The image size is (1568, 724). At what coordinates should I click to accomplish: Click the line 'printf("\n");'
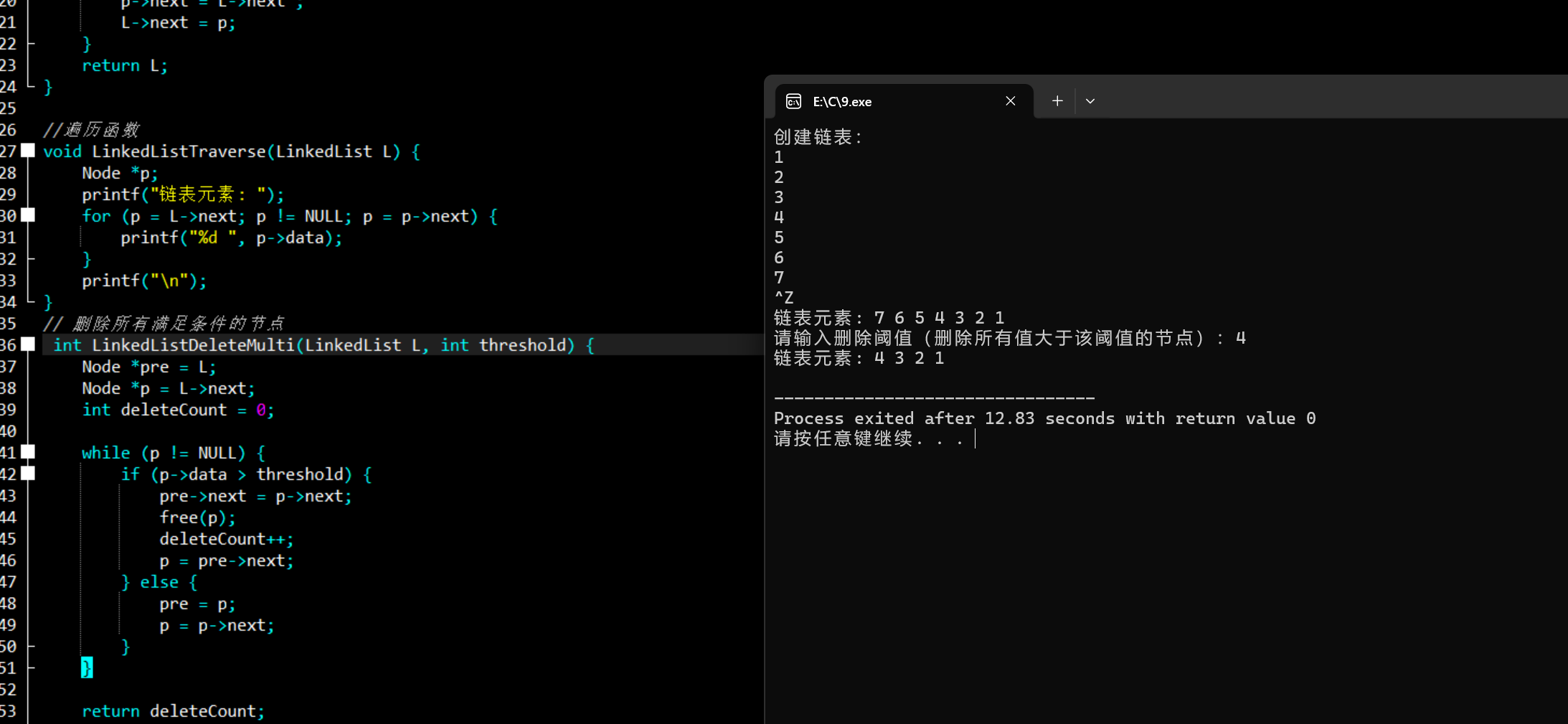click(144, 281)
